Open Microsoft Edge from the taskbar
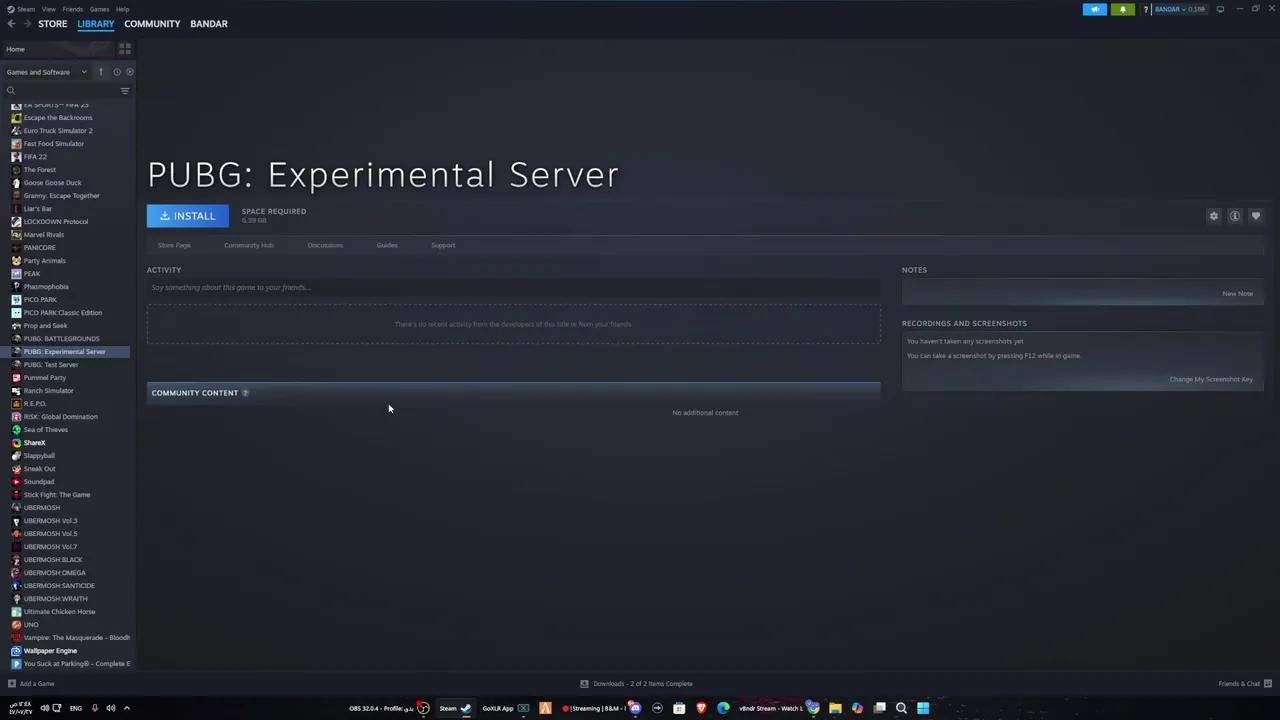1280x720 pixels. (x=723, y=708)
